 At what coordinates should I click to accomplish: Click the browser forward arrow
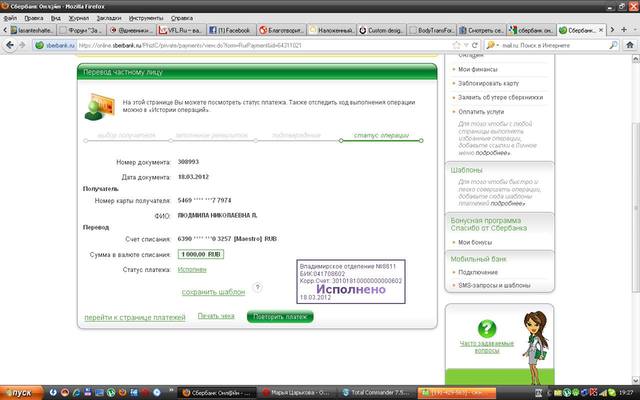click(22, 45)
